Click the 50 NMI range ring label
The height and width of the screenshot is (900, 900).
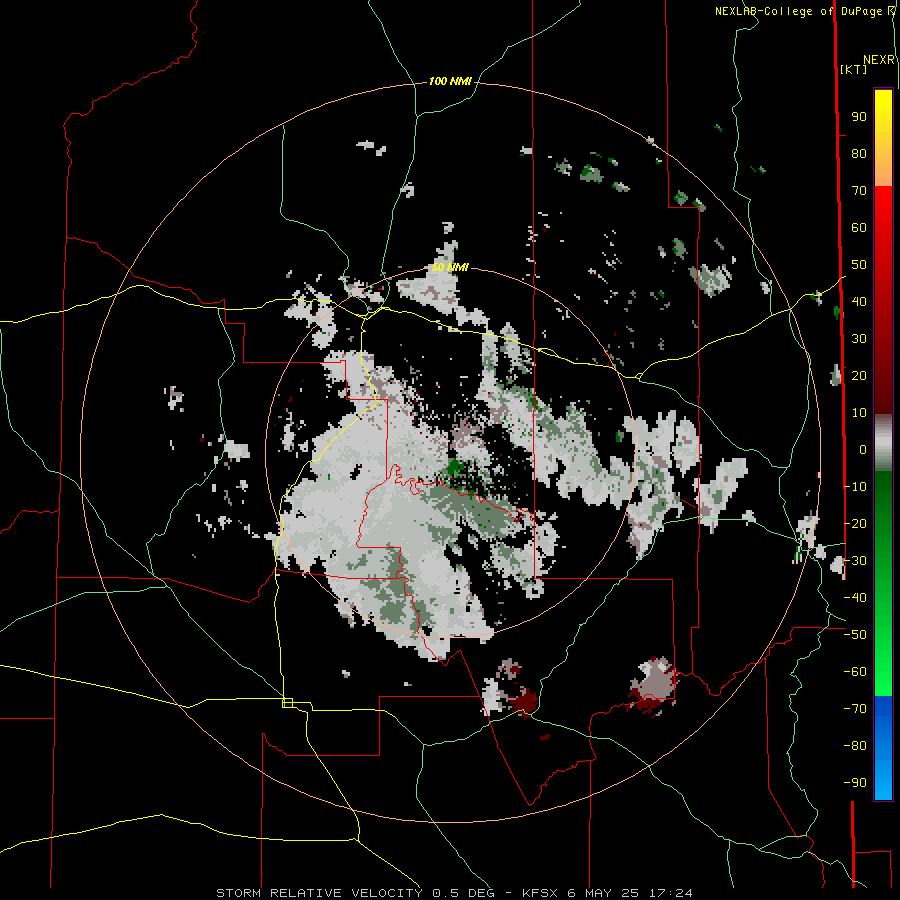click(x=450, y=267)
